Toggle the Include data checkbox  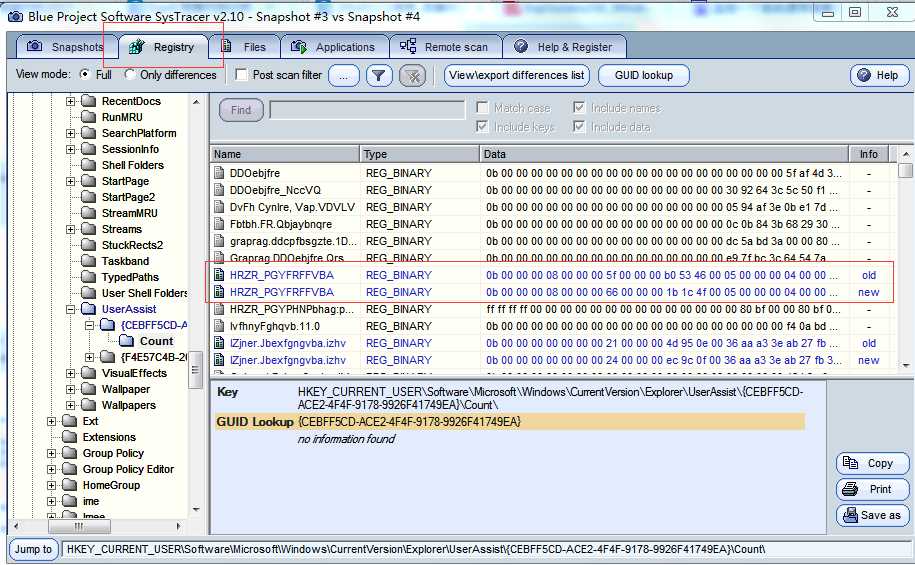(x=579, y=126)
